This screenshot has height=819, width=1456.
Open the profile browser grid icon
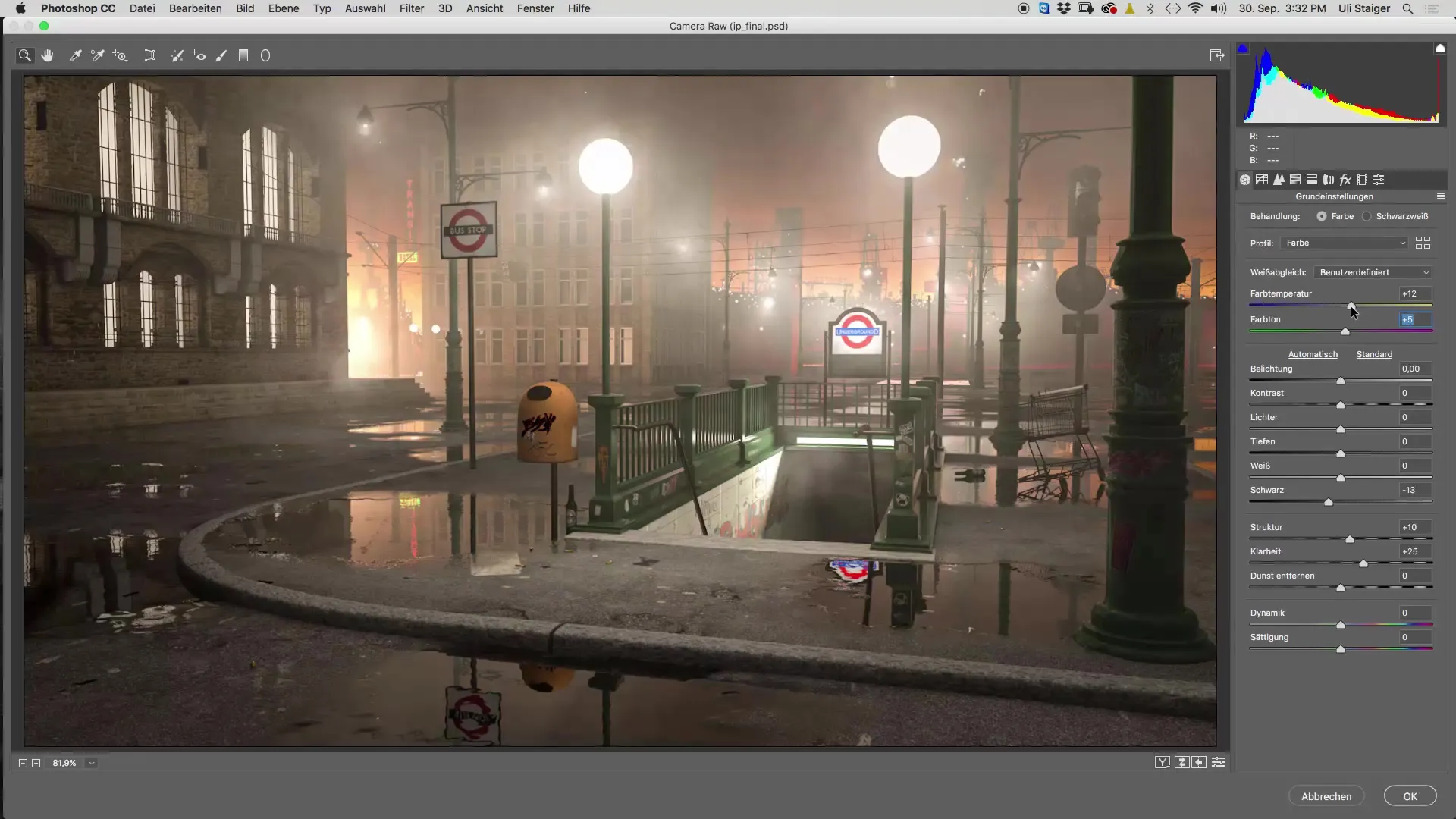tap(1423, 243)
